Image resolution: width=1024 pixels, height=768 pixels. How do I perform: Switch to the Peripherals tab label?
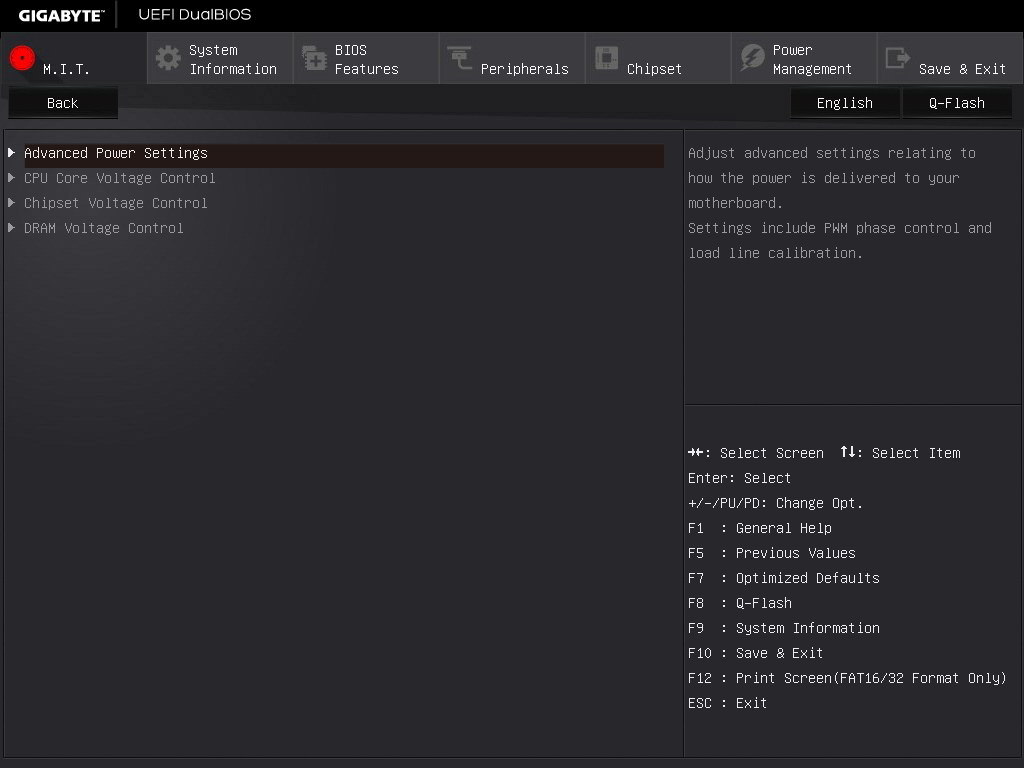point(524,69)
